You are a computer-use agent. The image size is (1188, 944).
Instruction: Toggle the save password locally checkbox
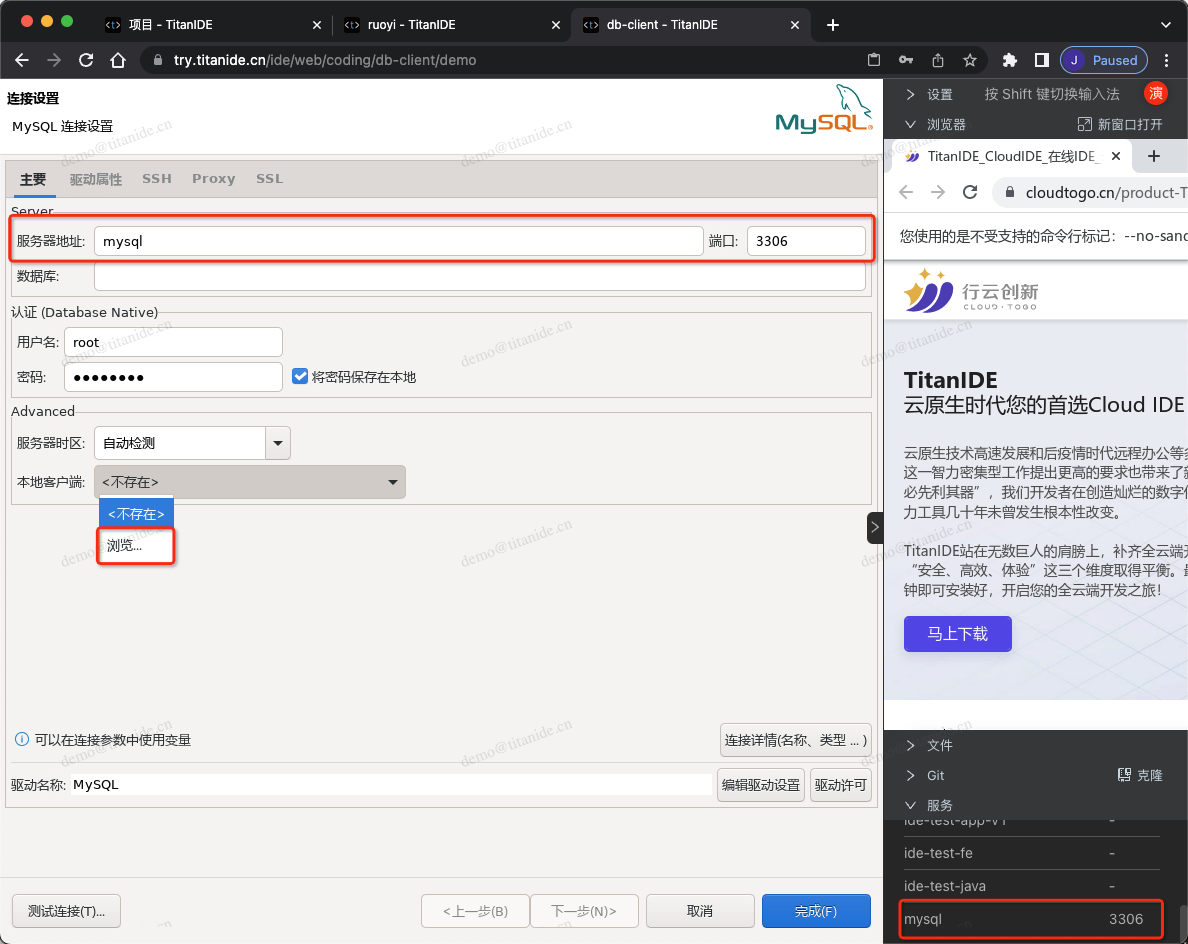click(299, 377)
